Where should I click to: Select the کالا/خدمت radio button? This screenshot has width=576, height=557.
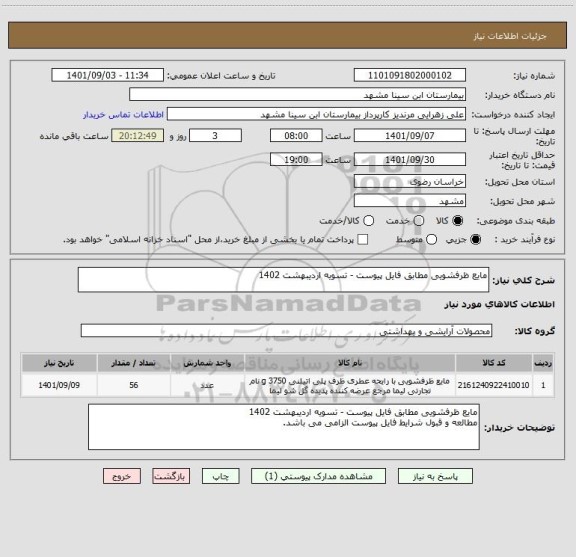(x=368, y=221)
